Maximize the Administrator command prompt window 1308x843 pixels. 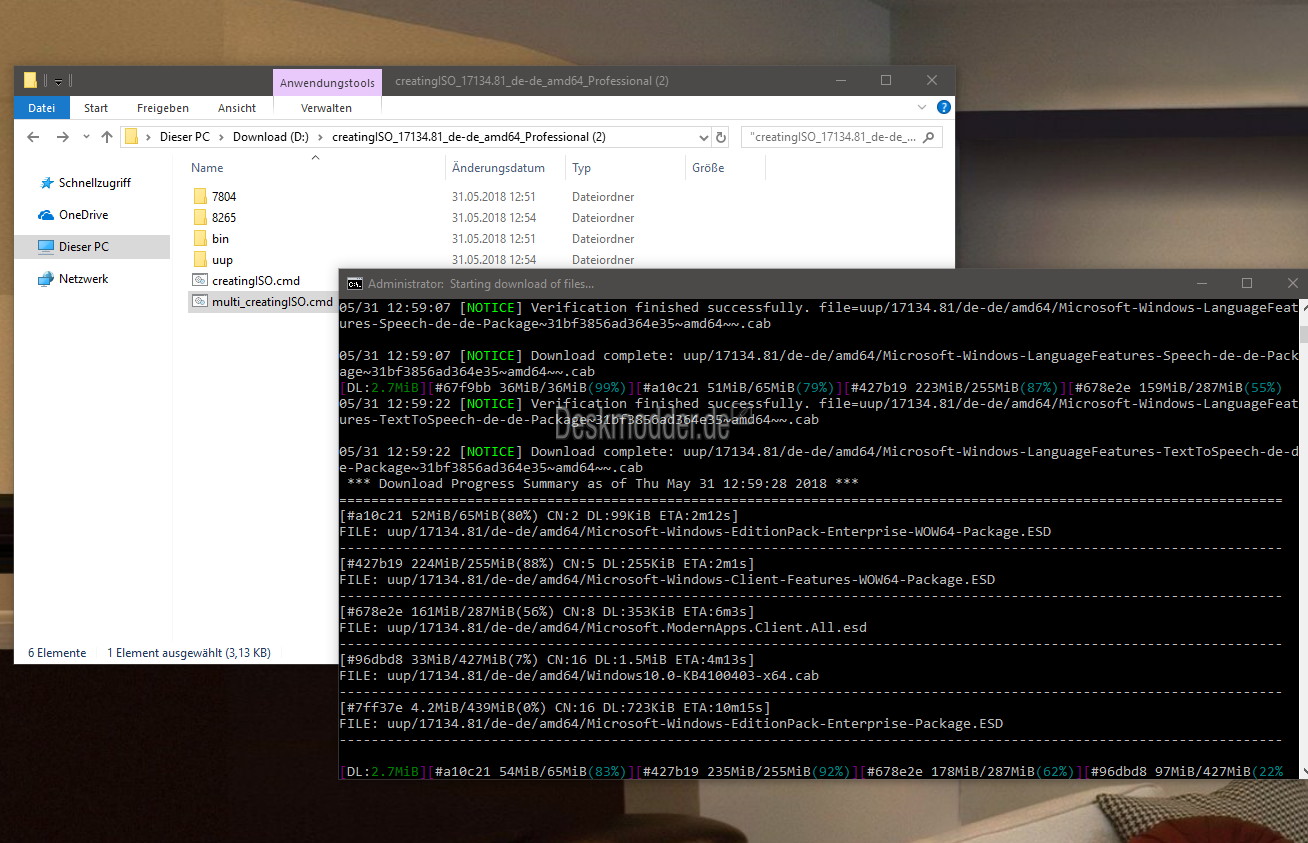tap(1247, 284)
